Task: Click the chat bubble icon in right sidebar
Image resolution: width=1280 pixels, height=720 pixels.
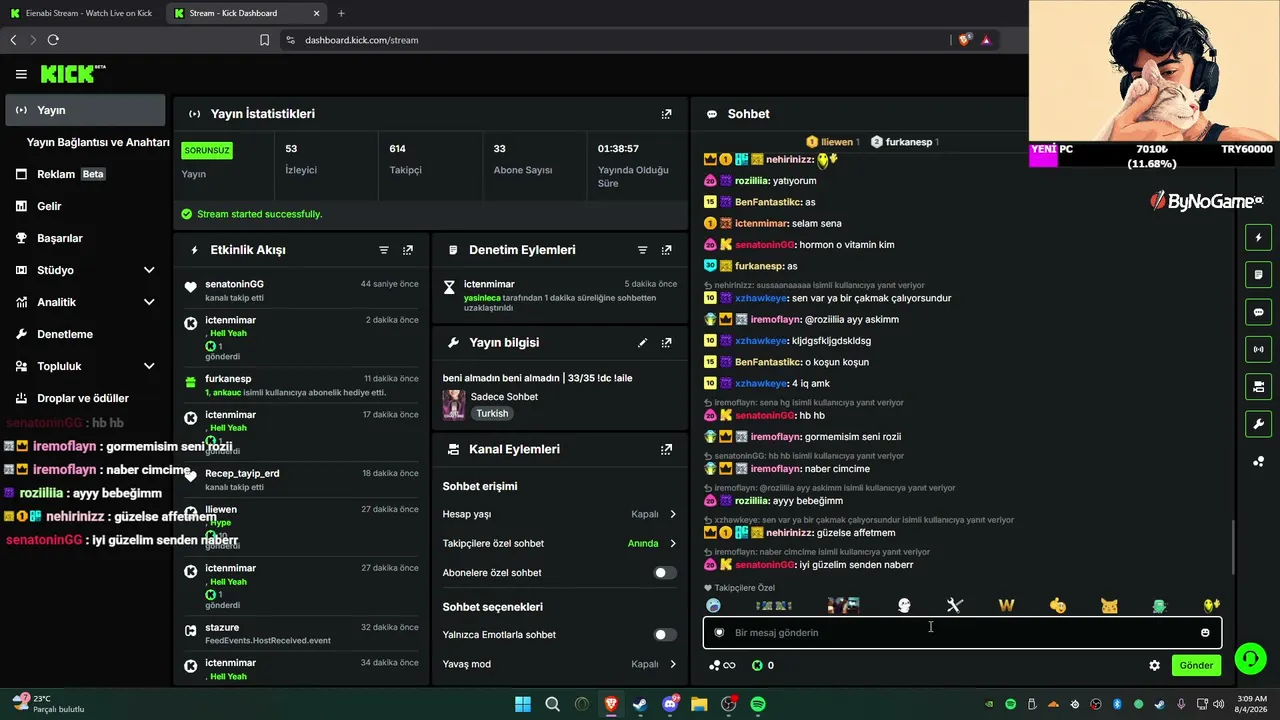Action: click(1258, 312)
